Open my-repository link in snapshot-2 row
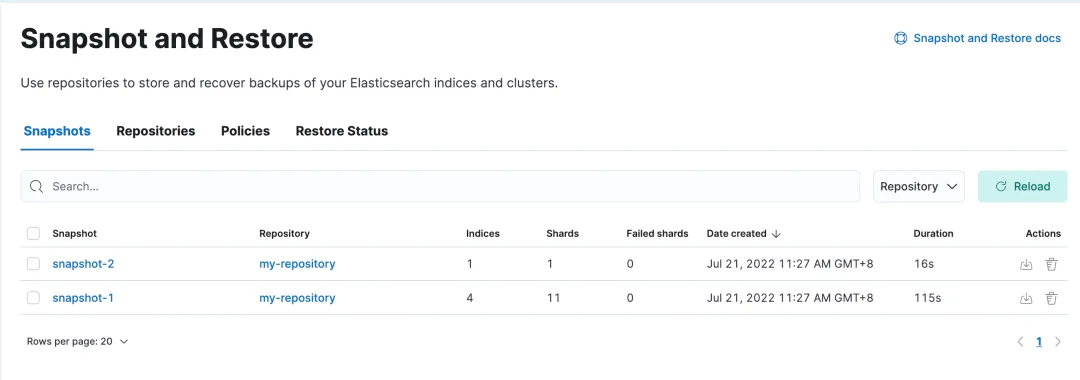1080x380 pixels. click(297, 264)
